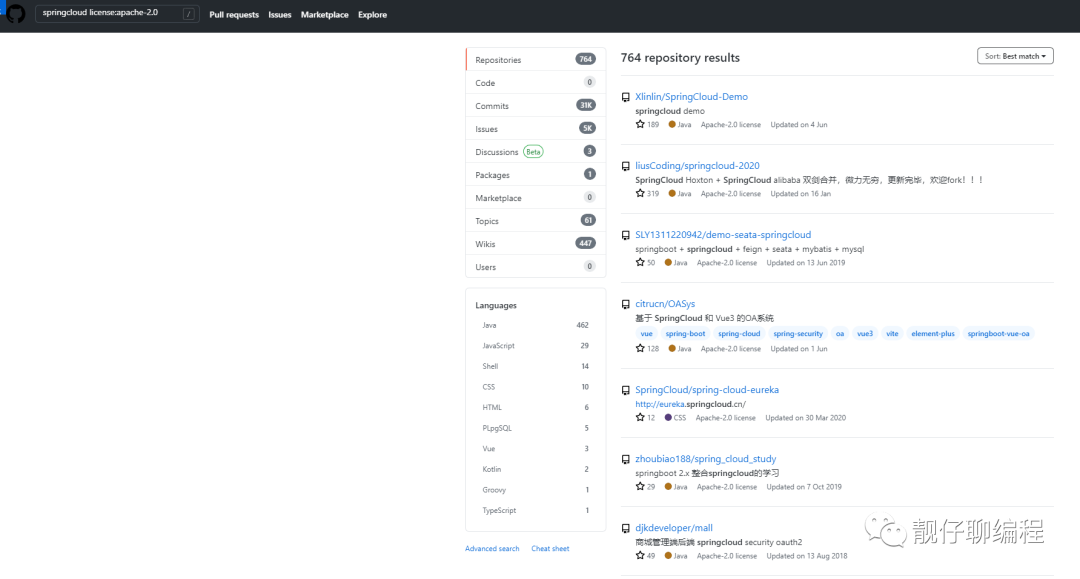Image resolution: width=1080 pixels, height=579 pixels.
Task: Click repo icon beside Xlinlin/SpringCloud-Demo
Action: (625, 97)
